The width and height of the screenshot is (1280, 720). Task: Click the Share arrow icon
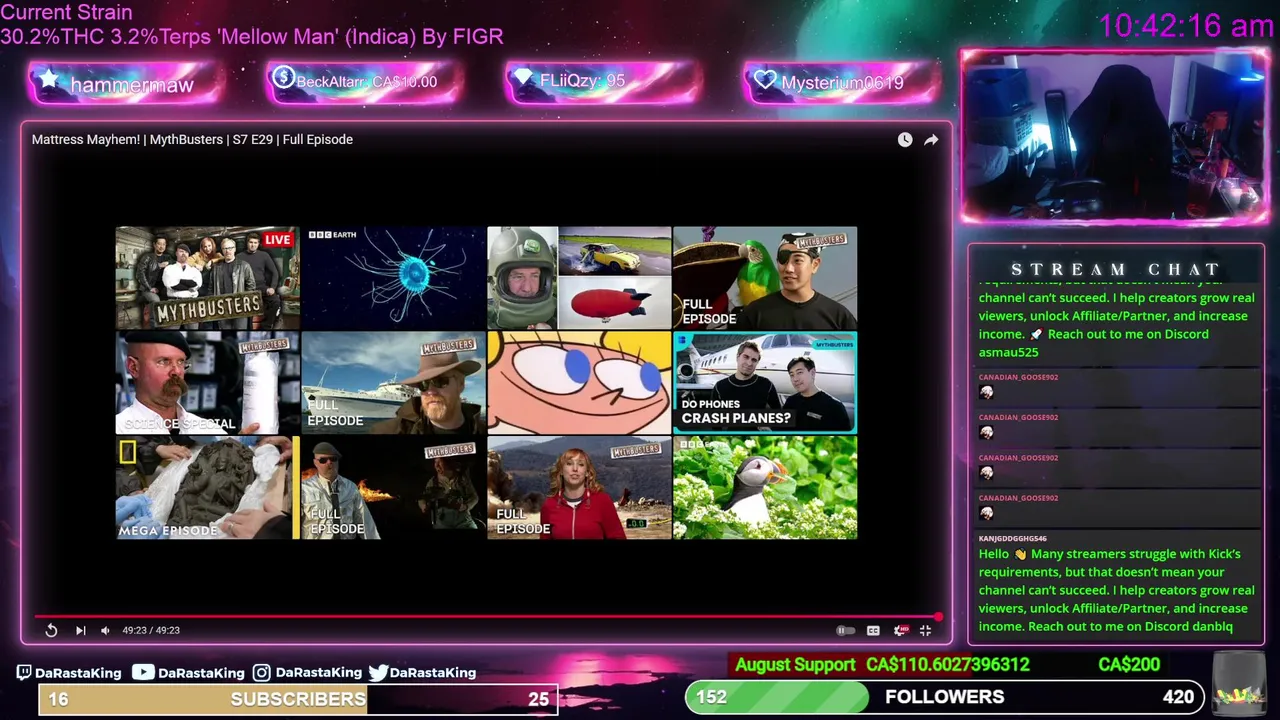931,140
